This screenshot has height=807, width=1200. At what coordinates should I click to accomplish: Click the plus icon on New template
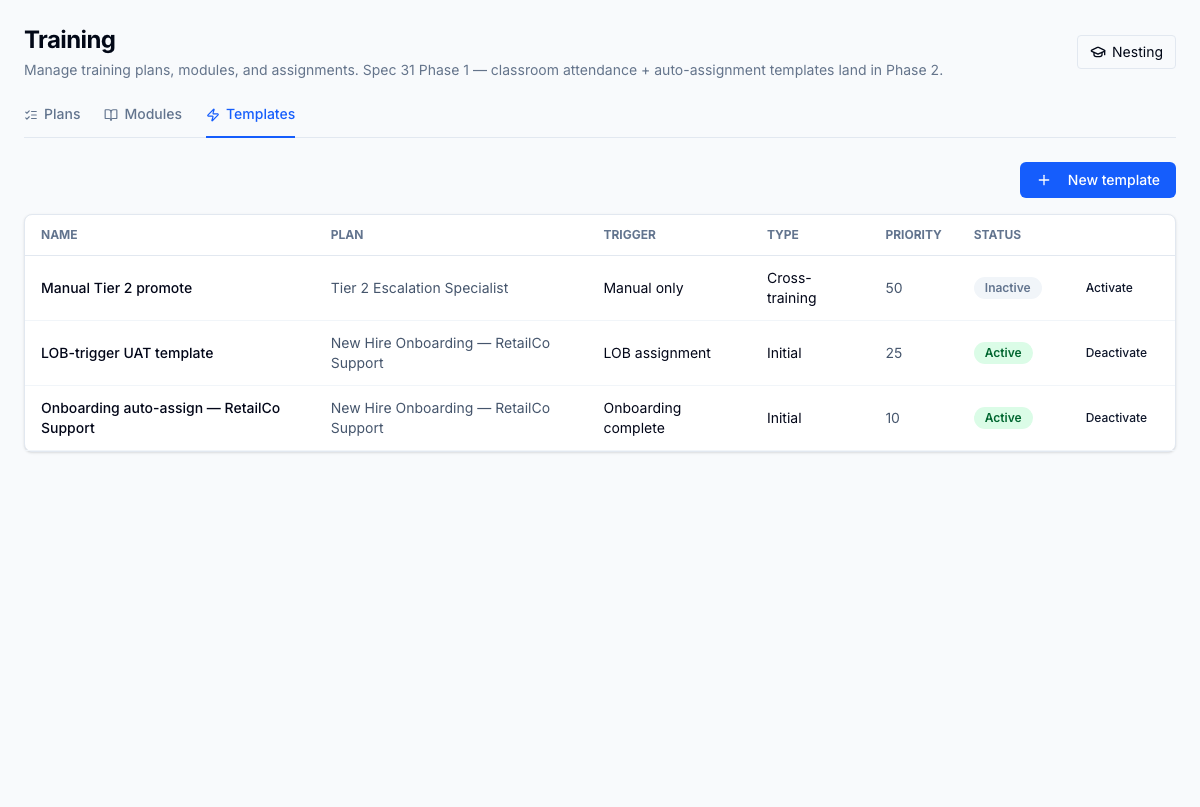click(1044, 180)
